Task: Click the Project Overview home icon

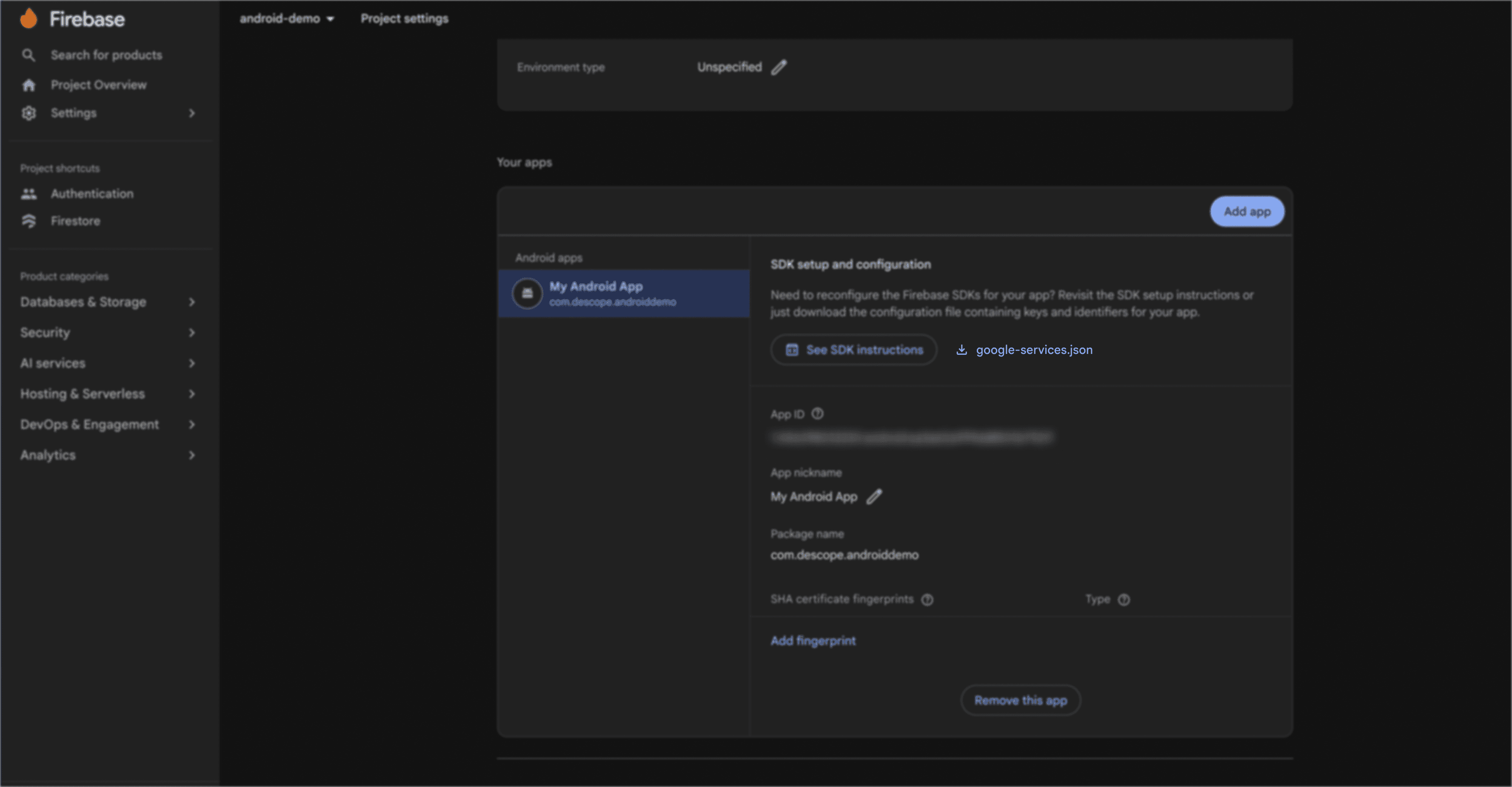Action: point(29,85)
